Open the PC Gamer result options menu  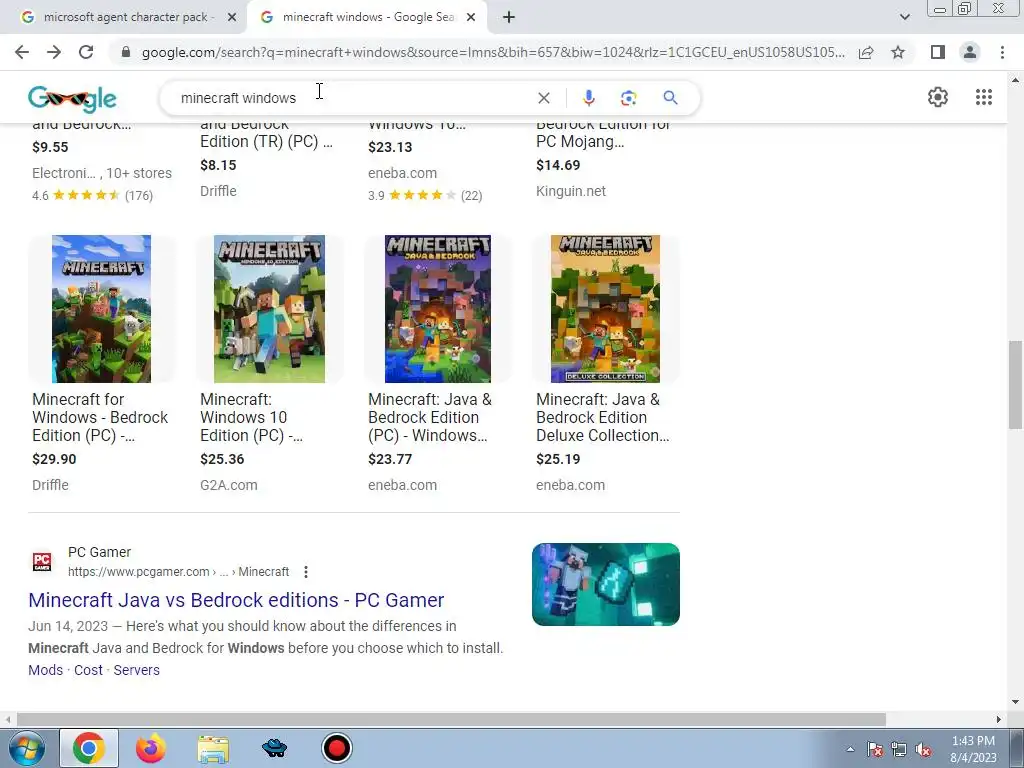pos(306,572)
